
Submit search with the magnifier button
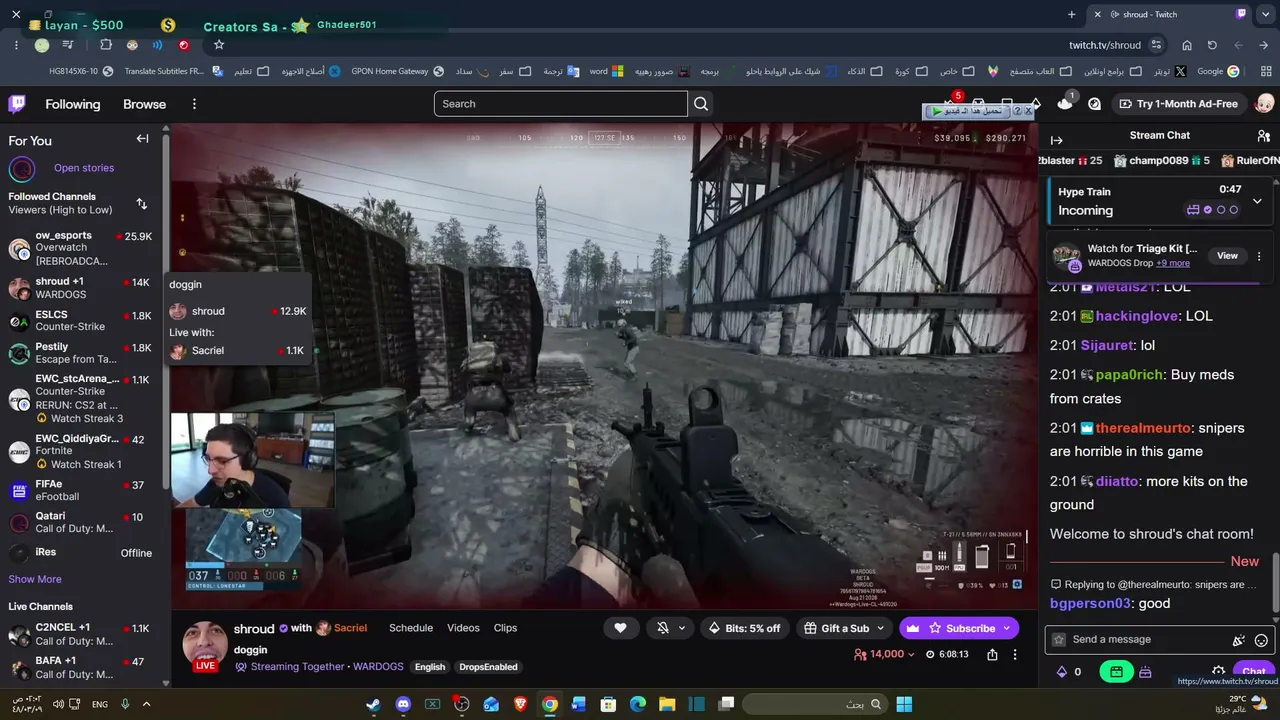click(x=701, y=104)
